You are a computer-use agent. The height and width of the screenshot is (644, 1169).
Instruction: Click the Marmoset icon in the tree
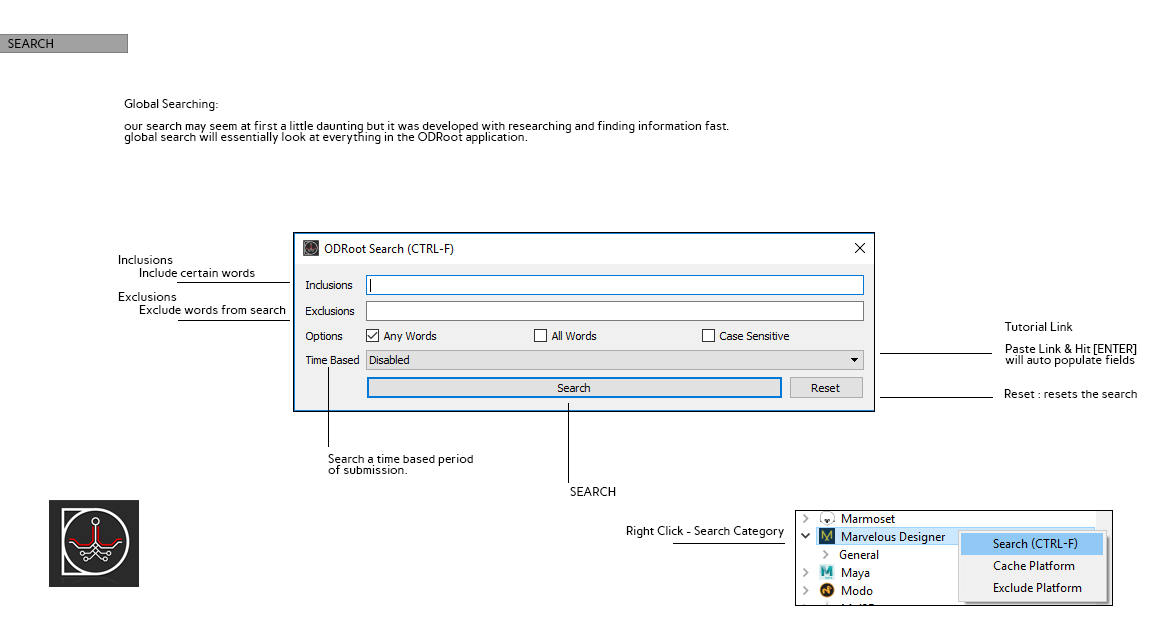(x=827, y=519)
